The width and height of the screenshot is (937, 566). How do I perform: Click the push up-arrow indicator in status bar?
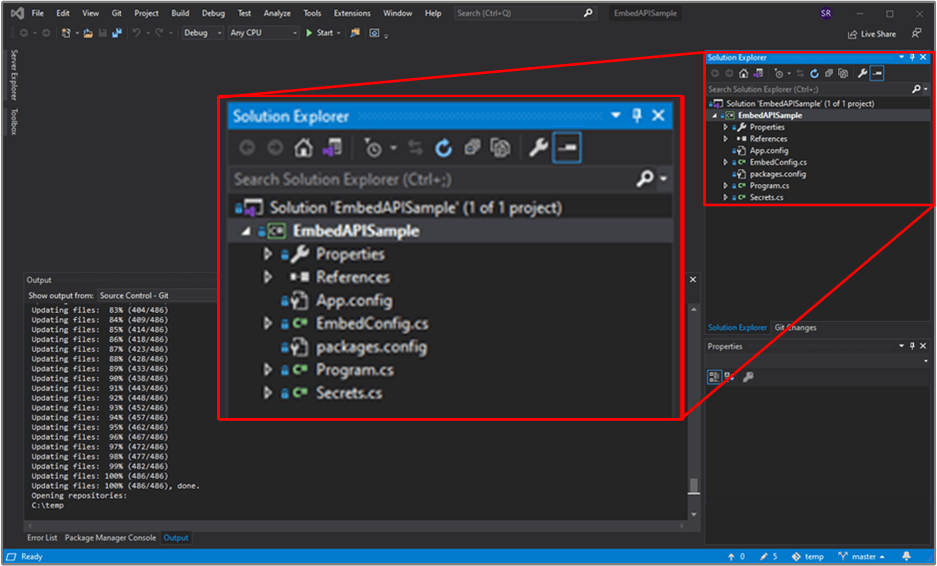click(736, 556)
